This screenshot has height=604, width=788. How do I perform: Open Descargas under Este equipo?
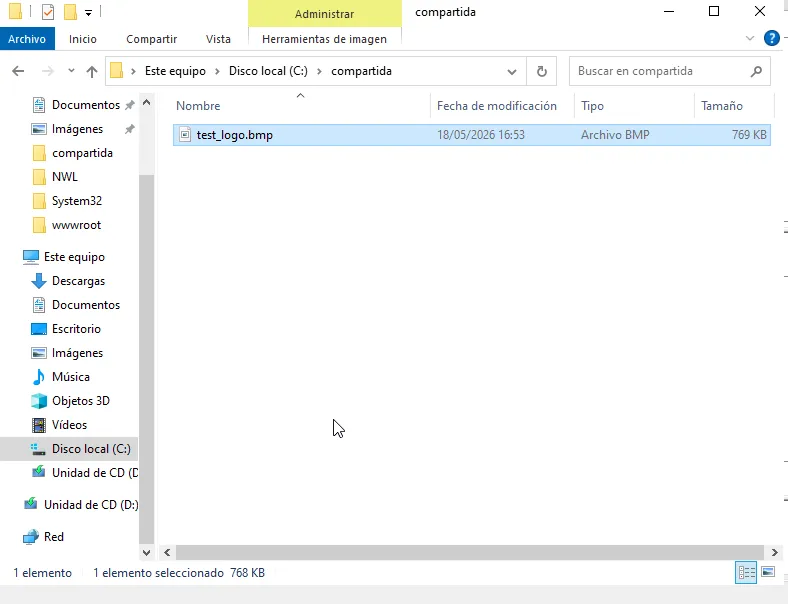point(78,281)
